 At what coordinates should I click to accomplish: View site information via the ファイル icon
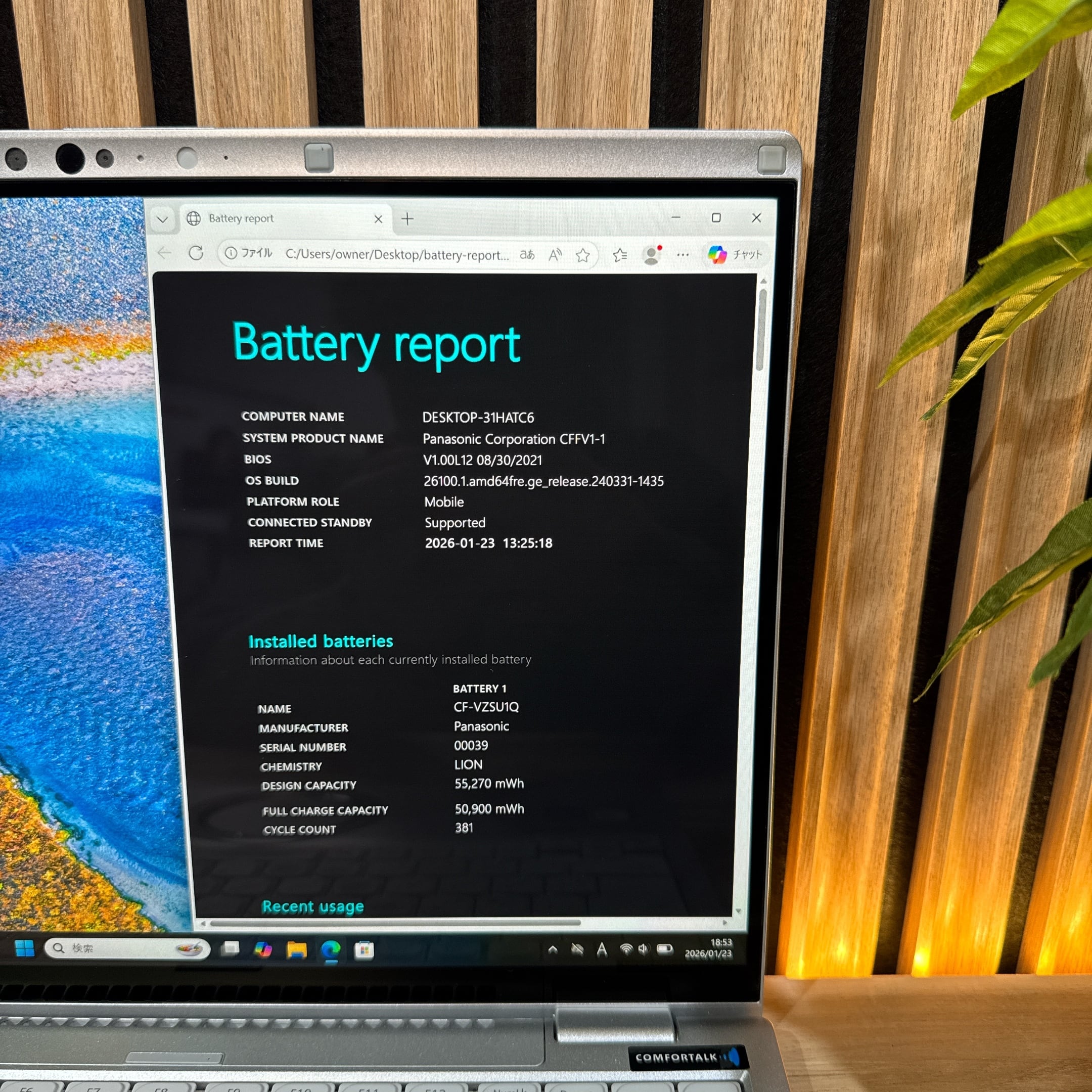tap(249, 253)
